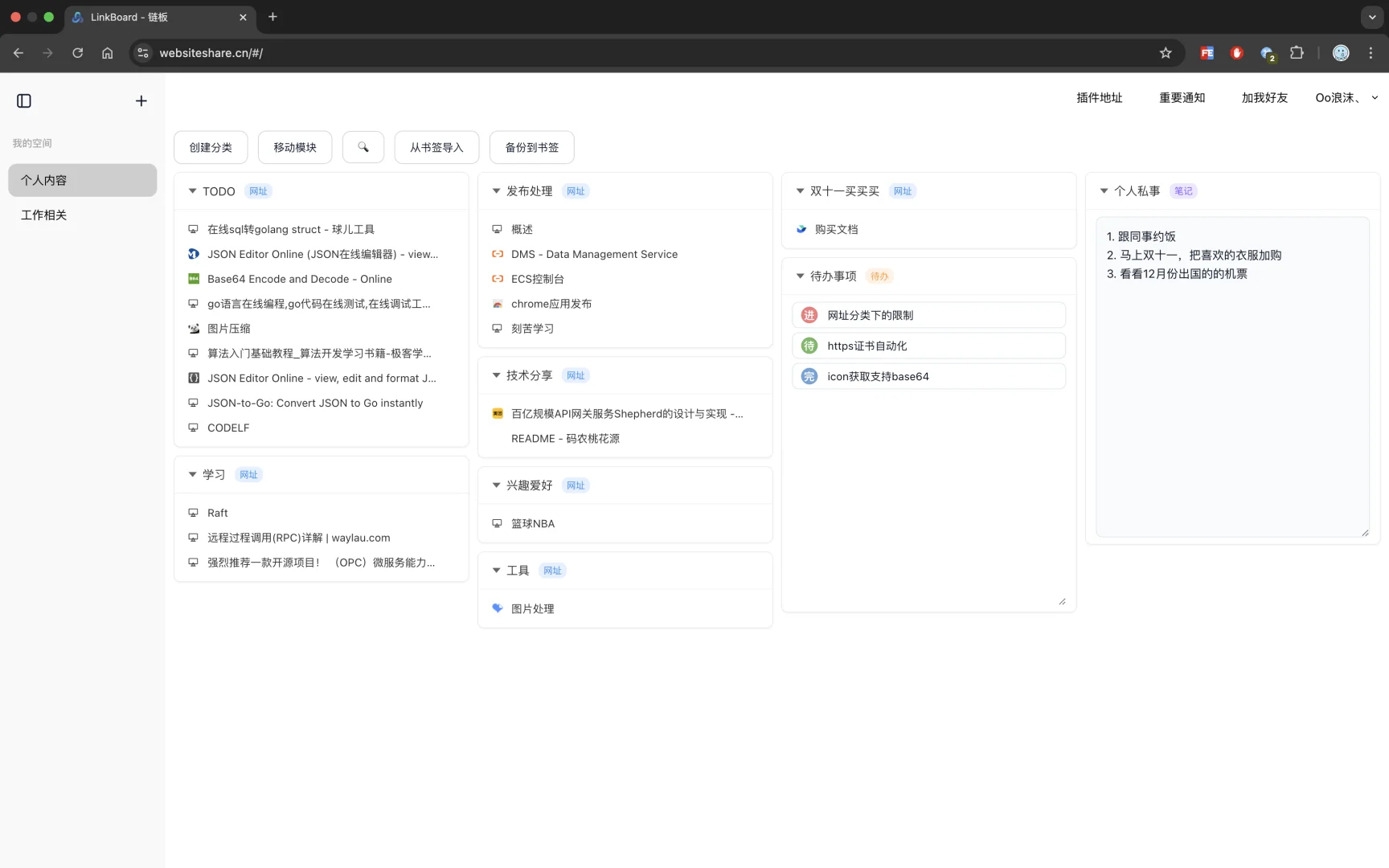The height and width of the screenshot is (868, 1389).
Task: Click the Base64 favicon in TODO list
Action: [x=193, y=279]
